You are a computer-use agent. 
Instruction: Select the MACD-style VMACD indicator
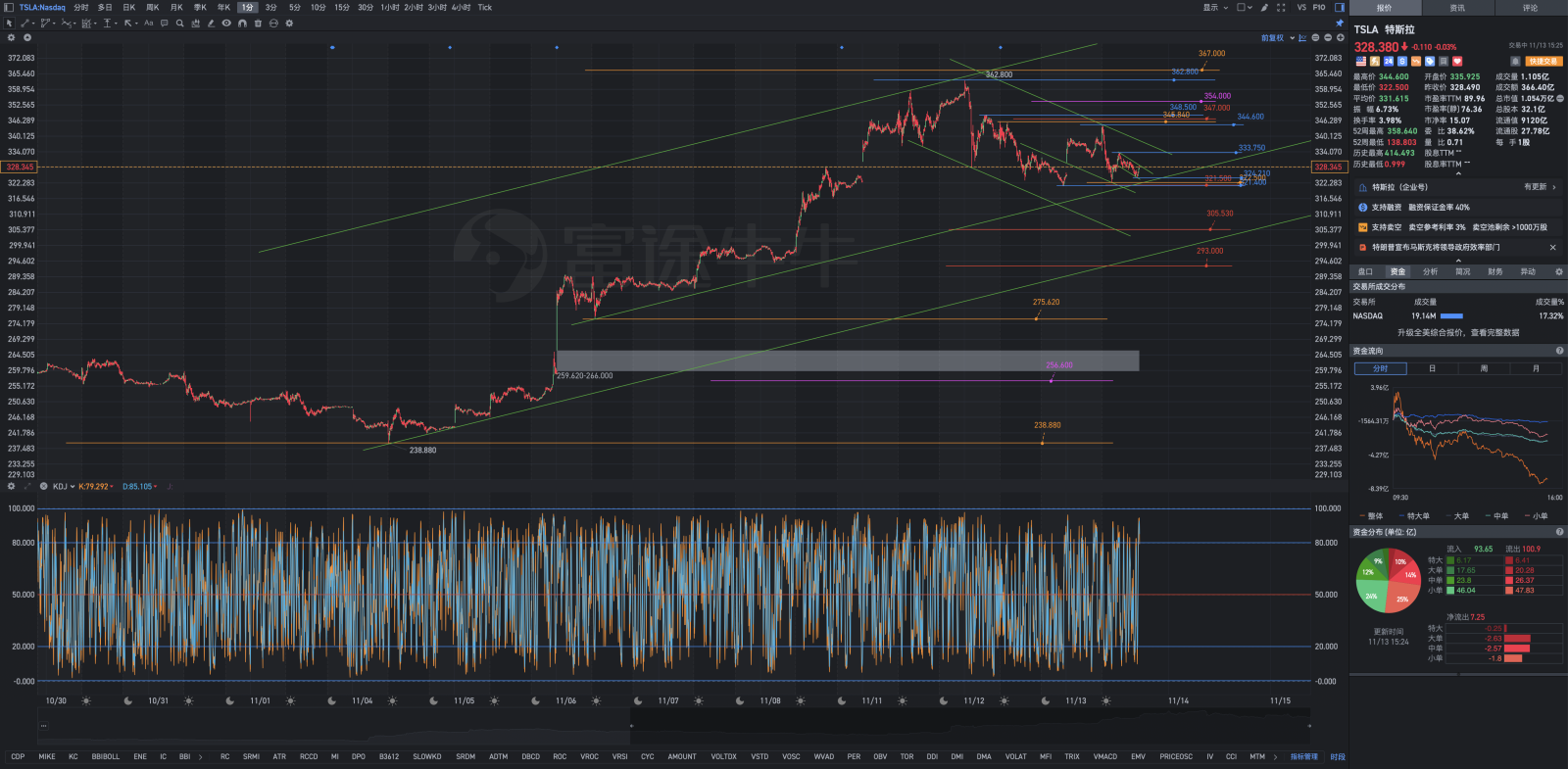point(1105,756)
